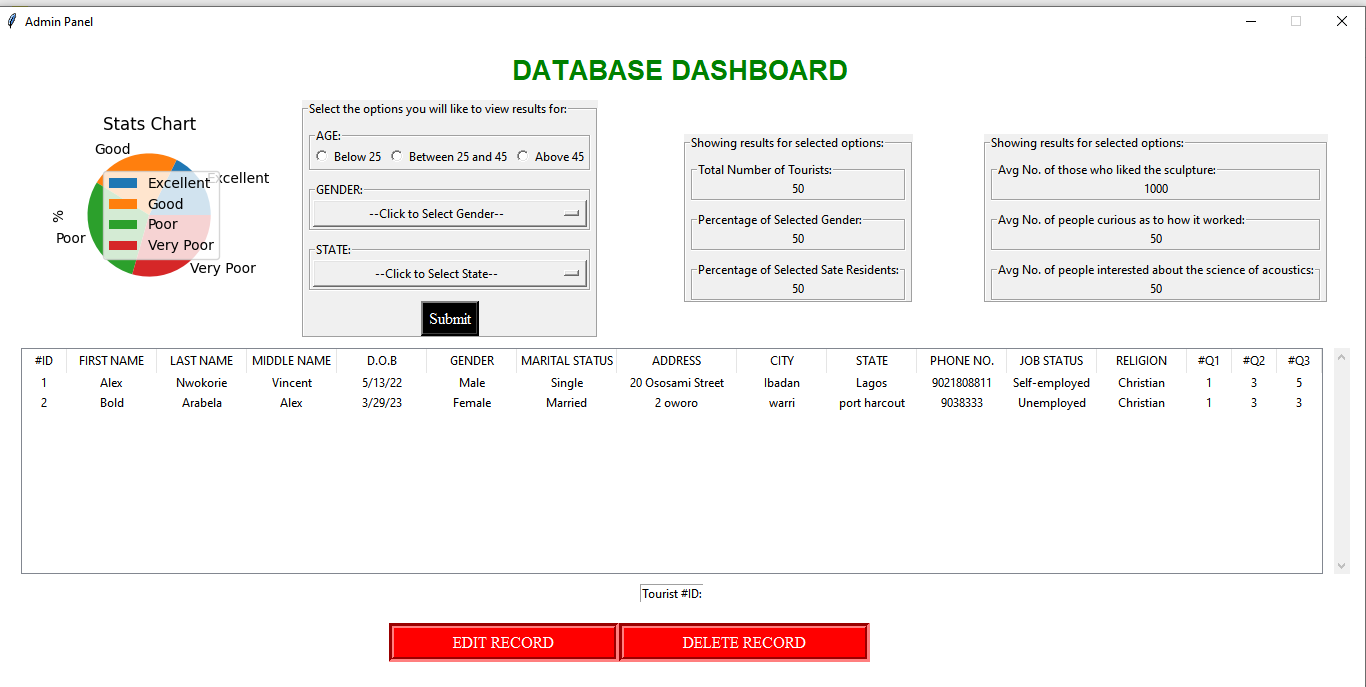Click the Unemployed job status cell
The width and height of the screenshot is (1366, 687).
pyautogui.click(x=1052, y=403)
